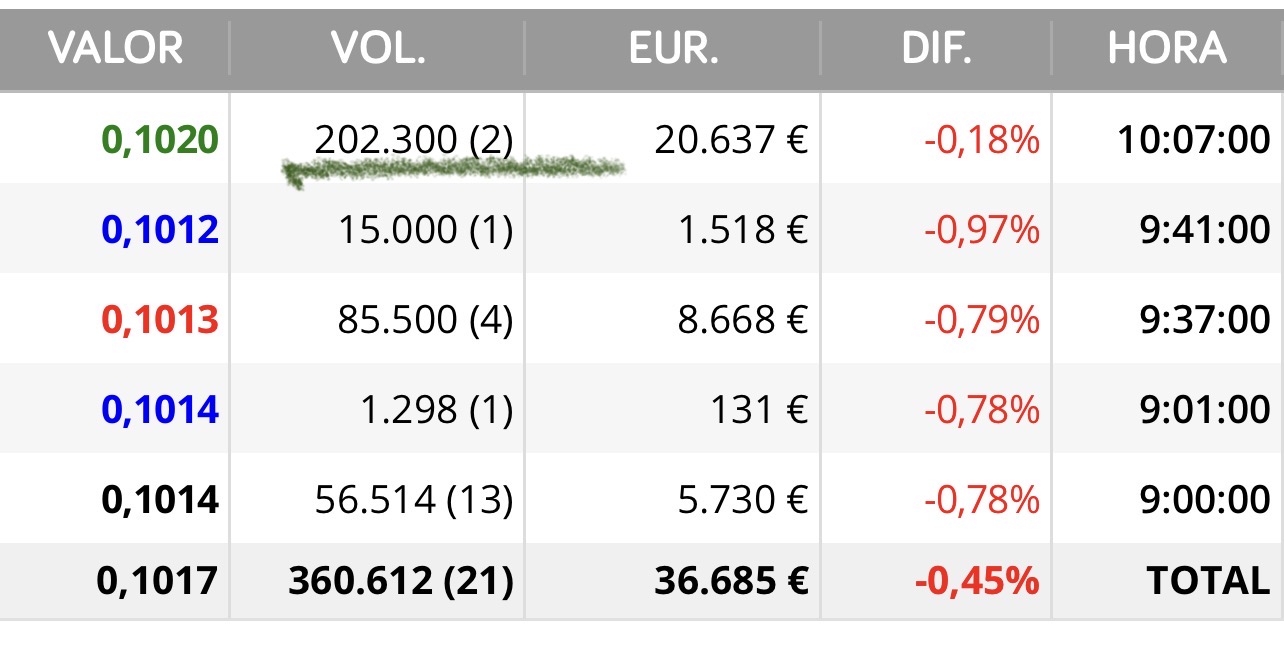Screen dimensions: 1284x668
Task: Click the red 0,1013 price value
Action: coord(160,320)
